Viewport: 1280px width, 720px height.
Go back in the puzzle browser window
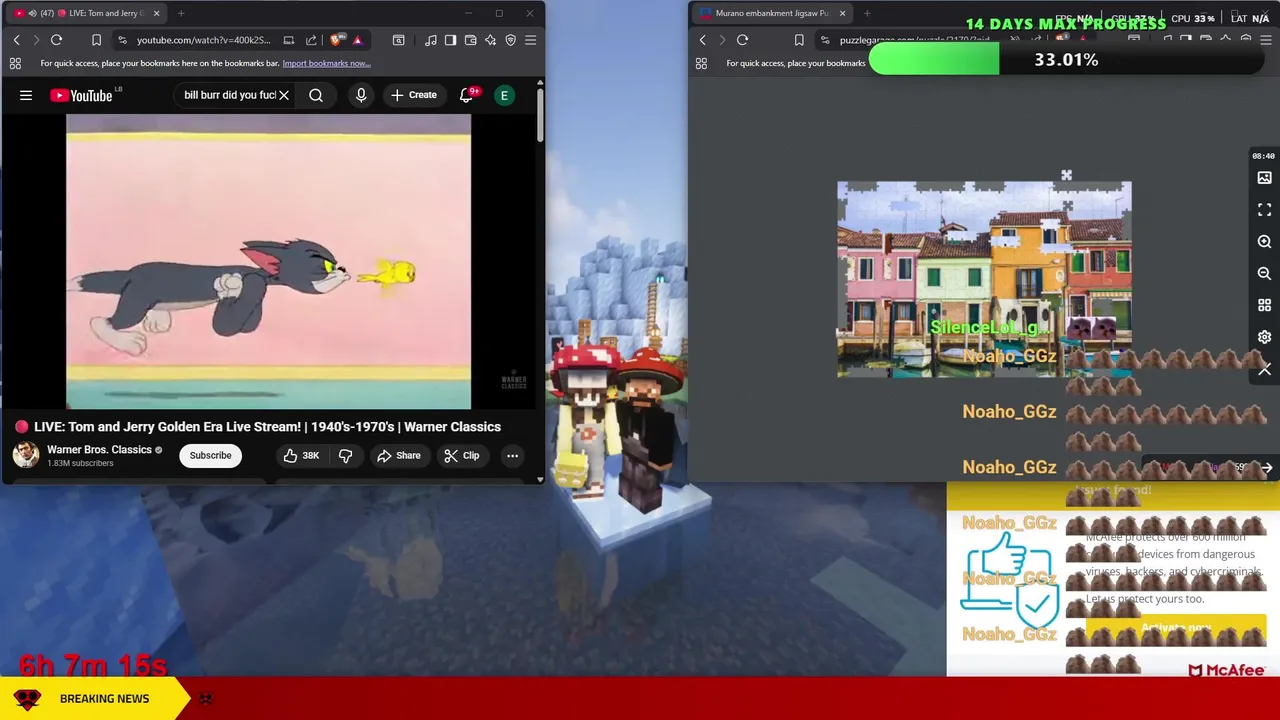pyautogui.click(x=702, y=40)
